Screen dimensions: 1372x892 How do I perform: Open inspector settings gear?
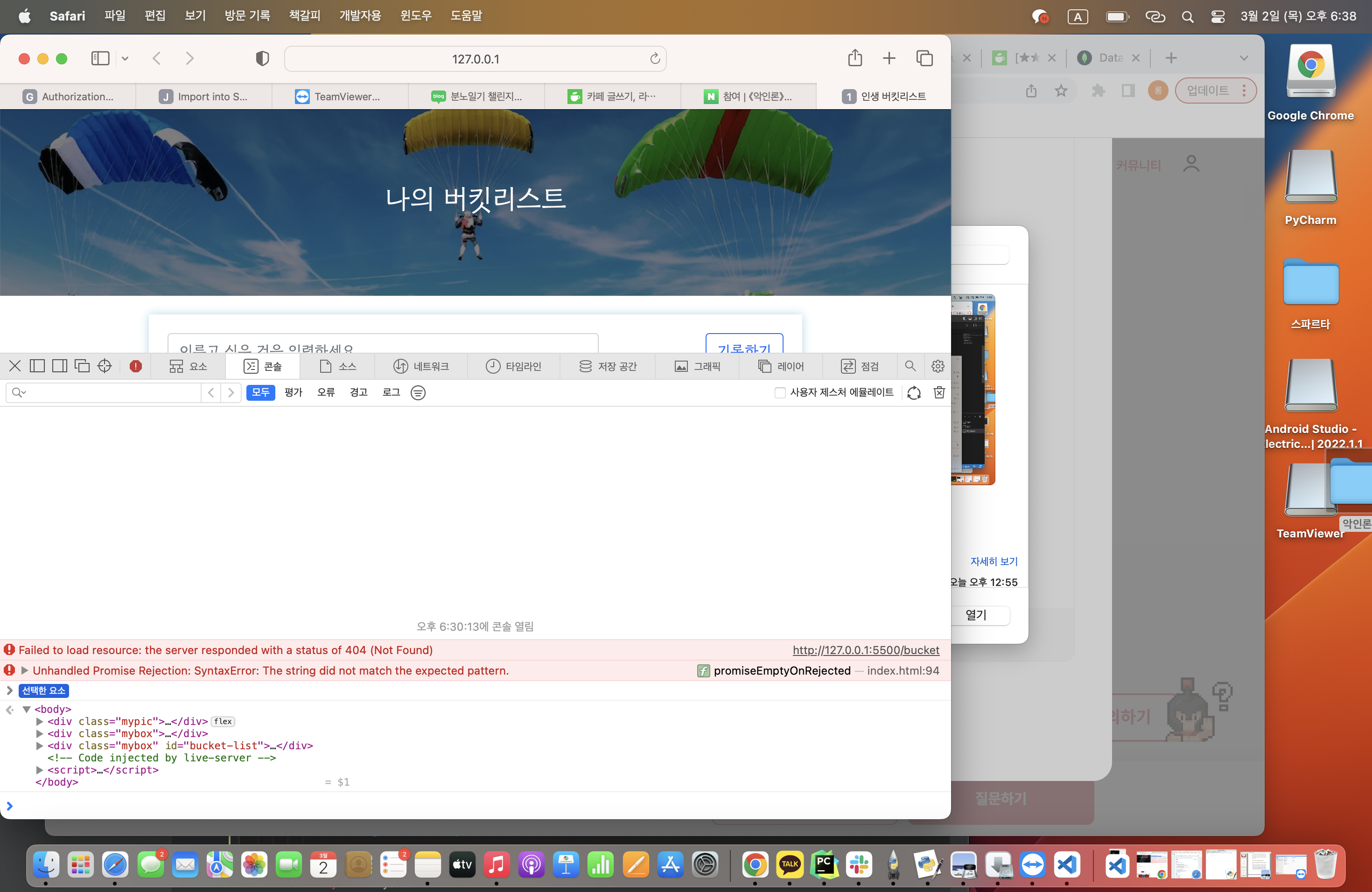[x=938, y=366]
